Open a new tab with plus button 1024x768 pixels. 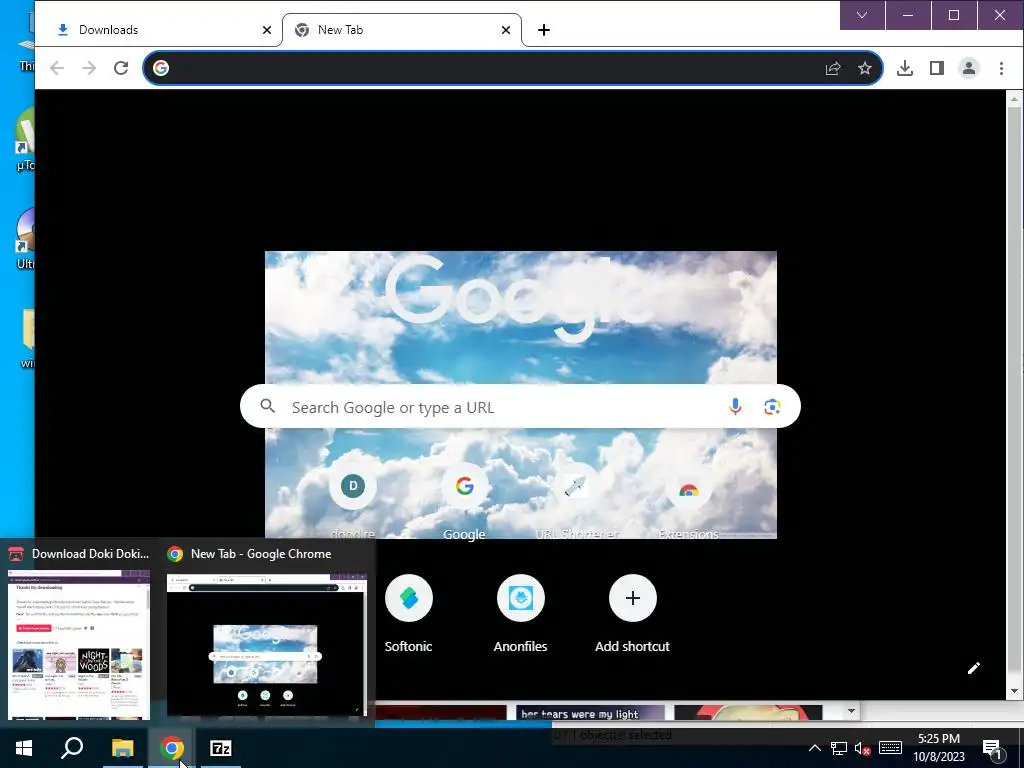543,30
